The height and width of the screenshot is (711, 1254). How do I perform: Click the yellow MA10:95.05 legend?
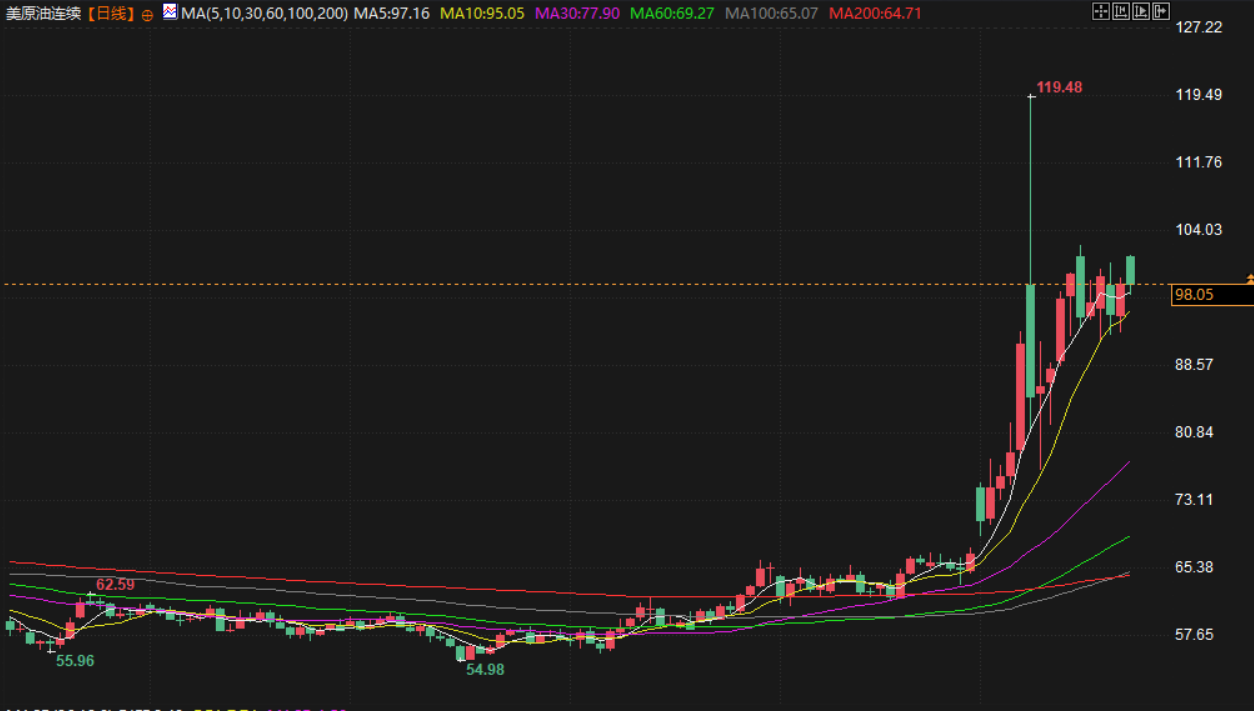[x=482, y=14]
